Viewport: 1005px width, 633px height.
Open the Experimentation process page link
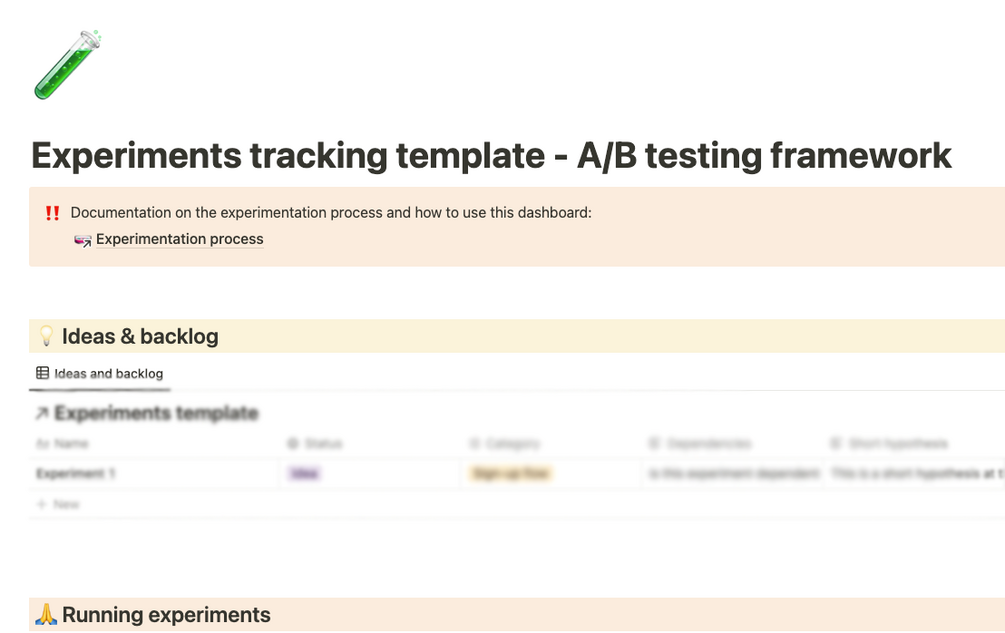coord(179,240)
